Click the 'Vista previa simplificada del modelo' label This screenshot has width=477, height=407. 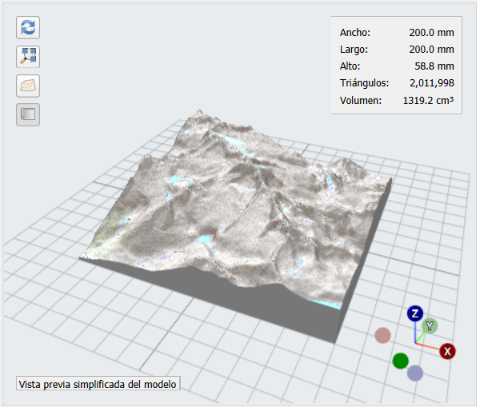tap(98, 384)
